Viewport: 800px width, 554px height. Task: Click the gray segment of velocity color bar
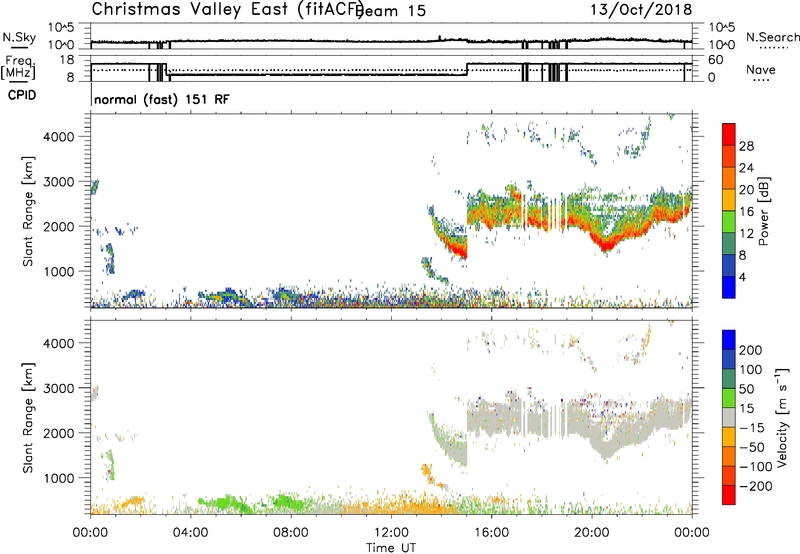click(729, 417)
